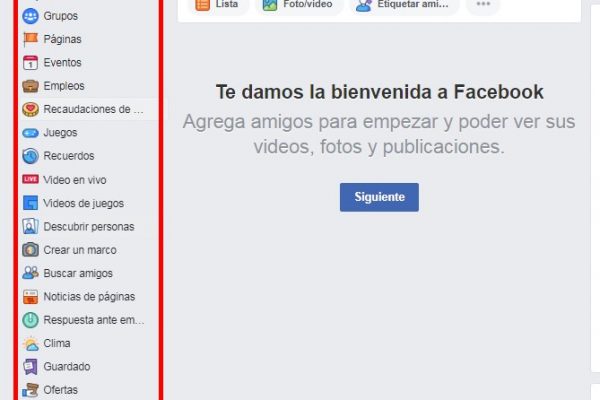
Task: Click the green Respuesta ante emergencias icon
Action: tap(30, 320)
